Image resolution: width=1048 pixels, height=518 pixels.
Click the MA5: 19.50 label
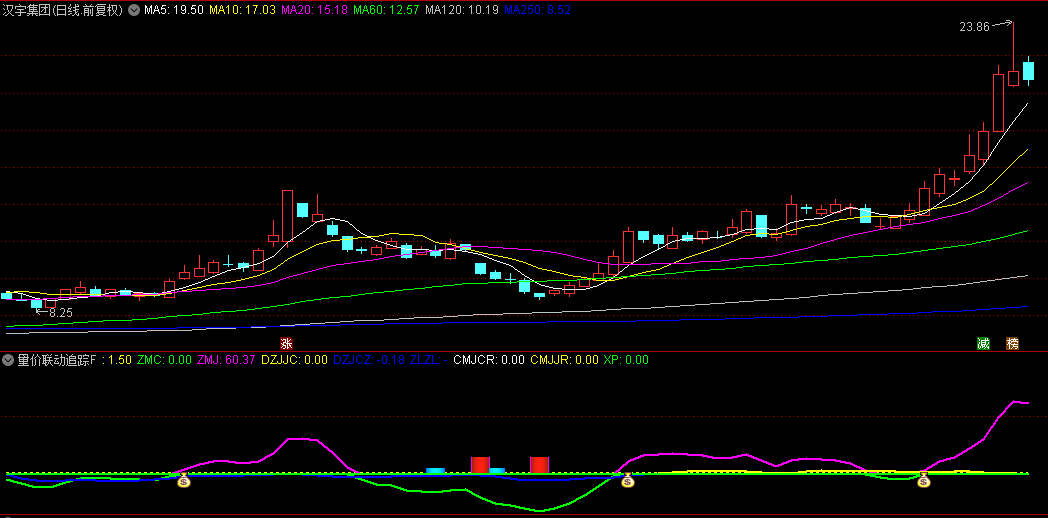(174, 10)
